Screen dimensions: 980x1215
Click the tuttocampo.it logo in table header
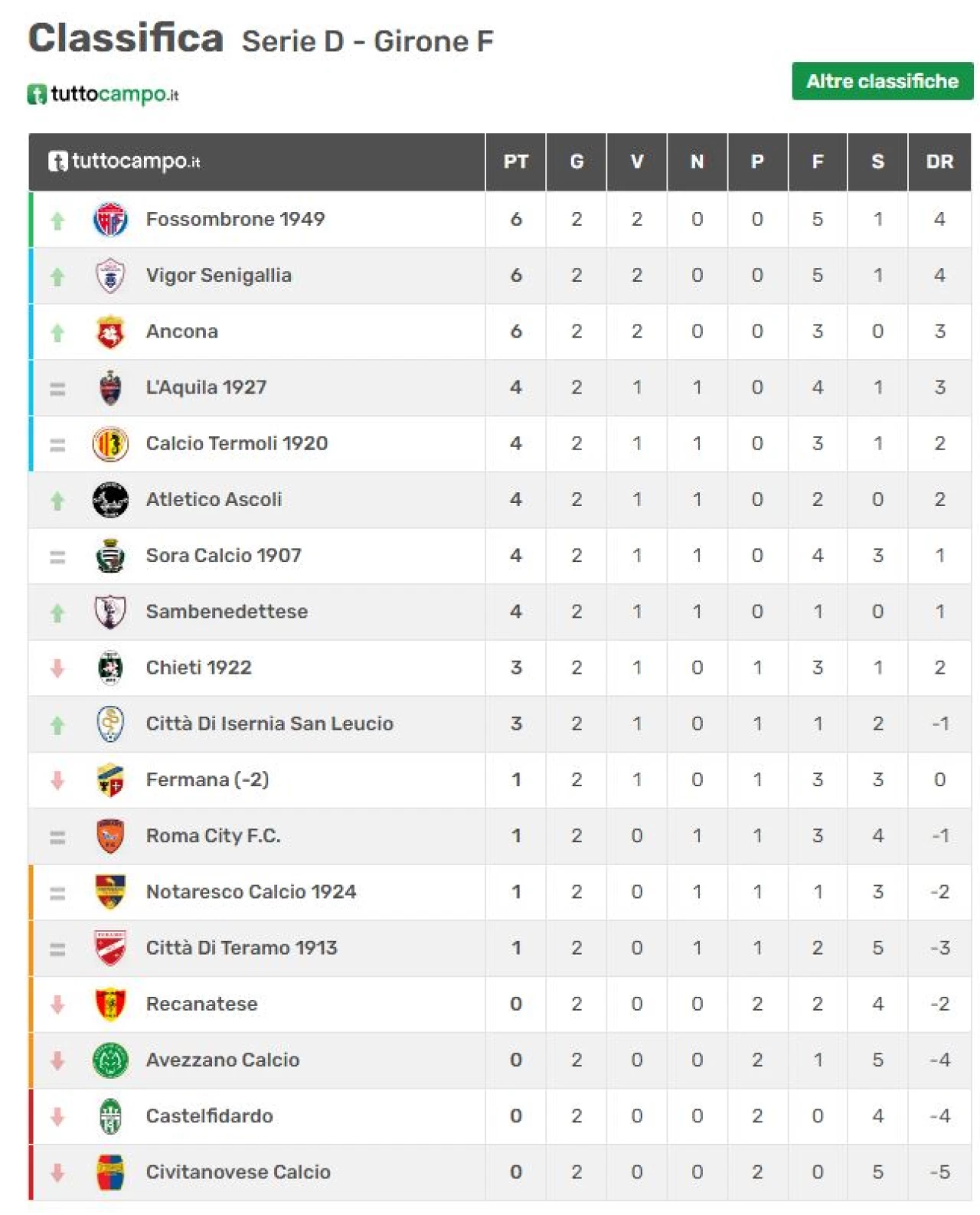[124, 162]
